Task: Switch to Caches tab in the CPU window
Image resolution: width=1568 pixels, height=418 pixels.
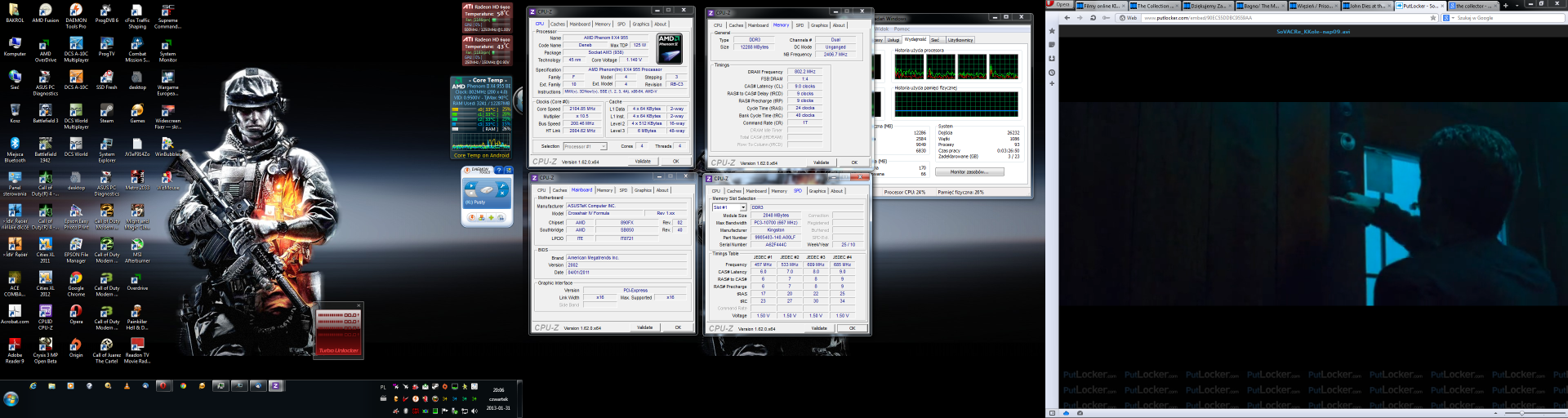Action: [x=558, y=24]
